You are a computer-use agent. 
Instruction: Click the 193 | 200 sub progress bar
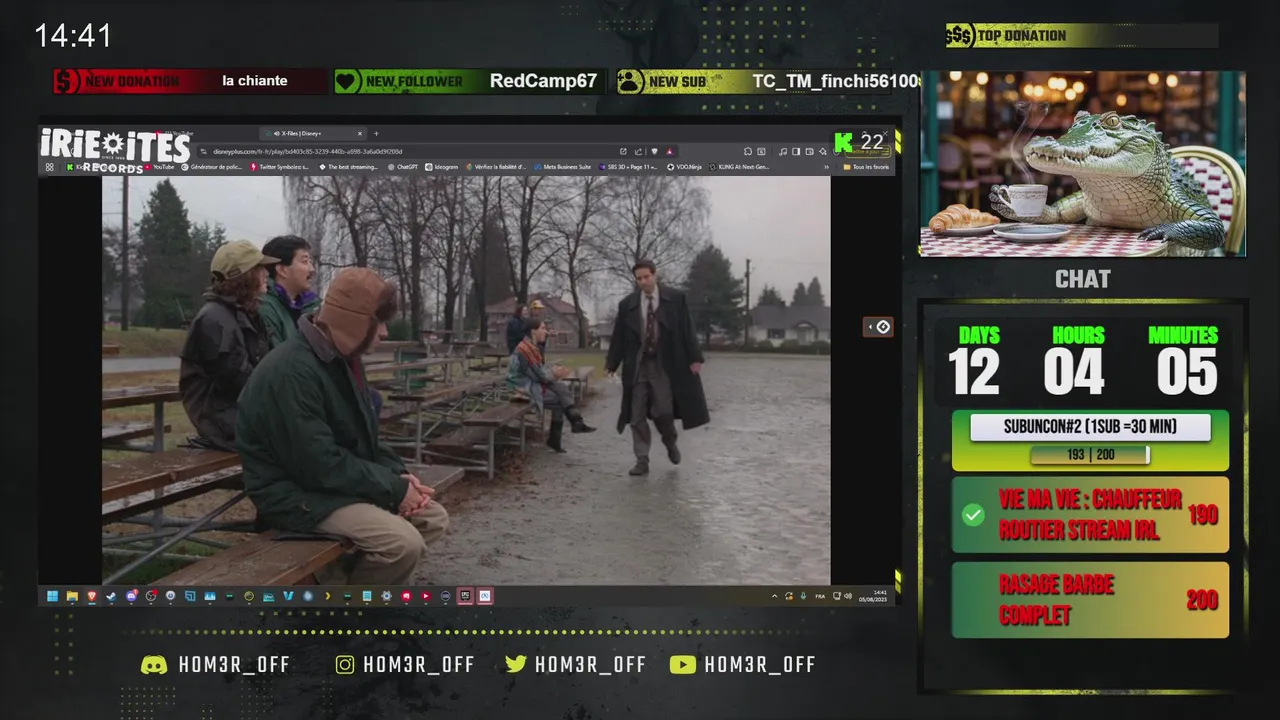(x=1090, y=455)
